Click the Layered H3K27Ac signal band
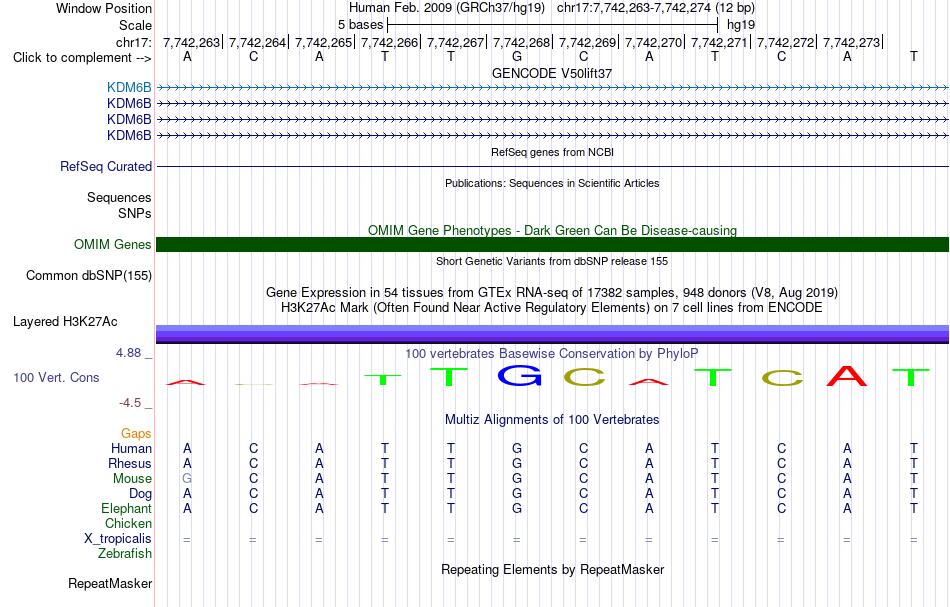Viewport: 950px width, 607px height. point(552,334)
